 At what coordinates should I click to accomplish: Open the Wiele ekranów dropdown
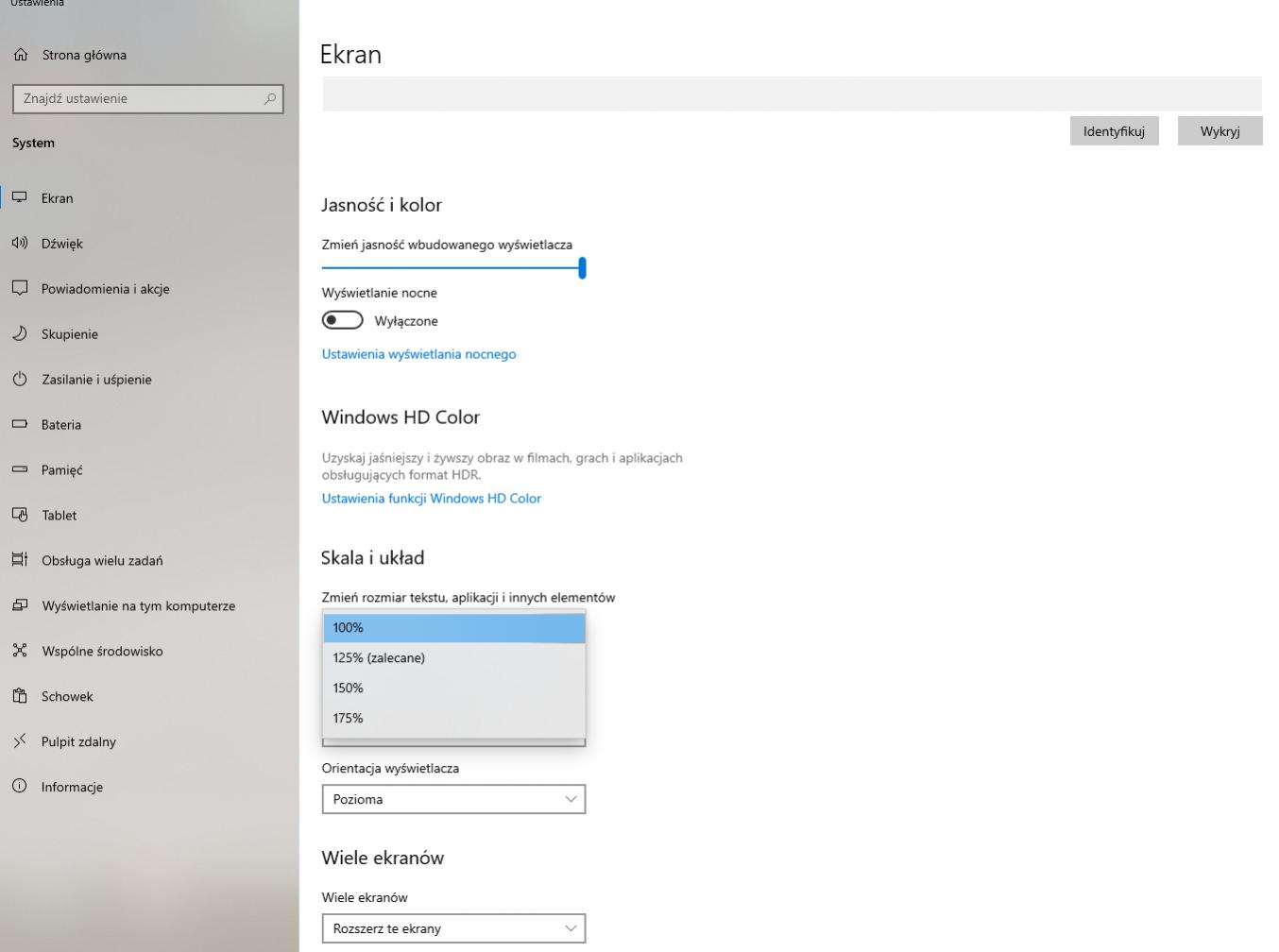click(453, 928)
